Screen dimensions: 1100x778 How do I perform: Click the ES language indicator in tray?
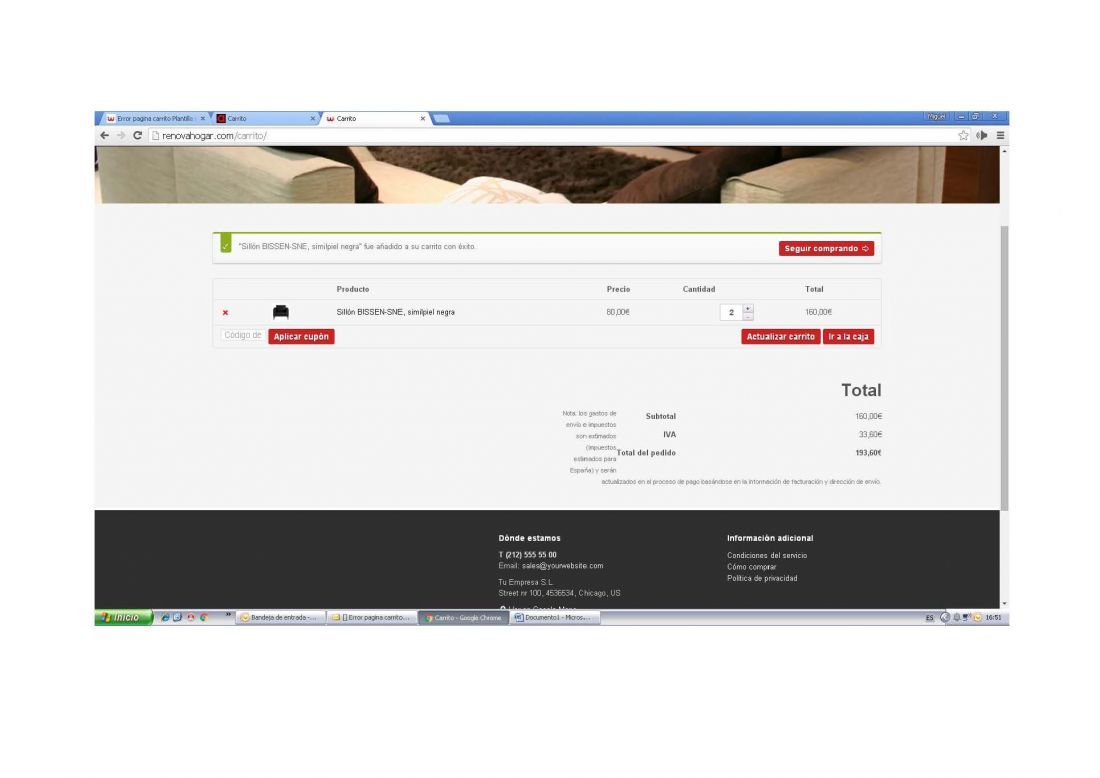coord(929,618)
